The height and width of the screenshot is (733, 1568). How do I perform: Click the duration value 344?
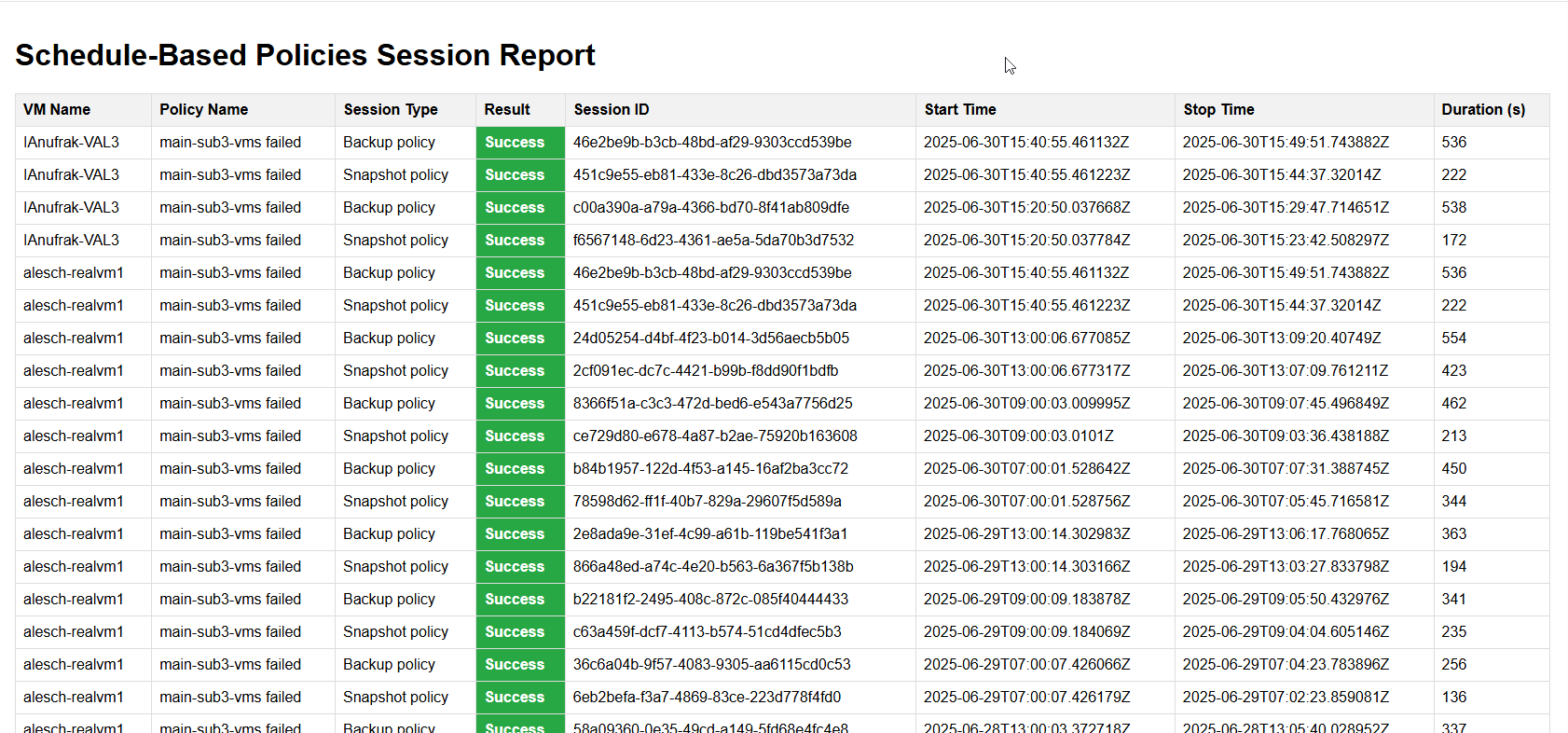click(x=1453, y=501)
